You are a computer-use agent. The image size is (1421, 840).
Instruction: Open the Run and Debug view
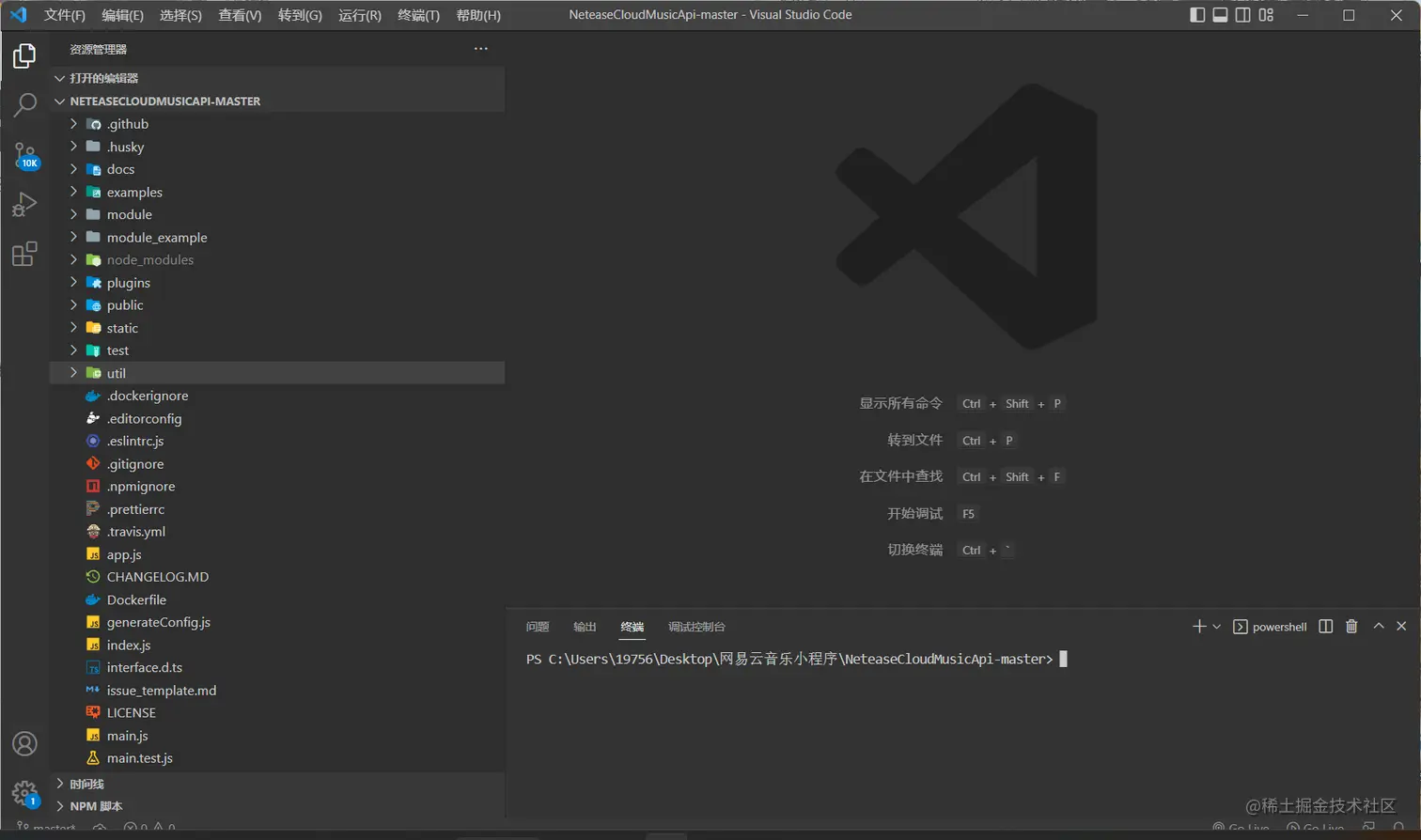(24, 204)
